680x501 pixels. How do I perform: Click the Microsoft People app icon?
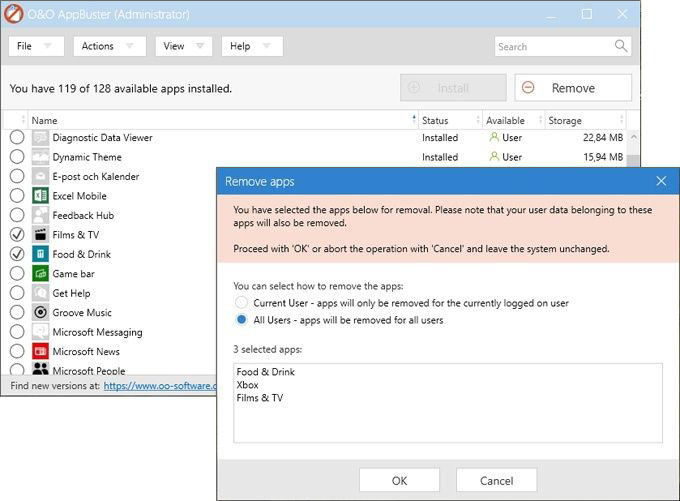click(x=40, y=369)
